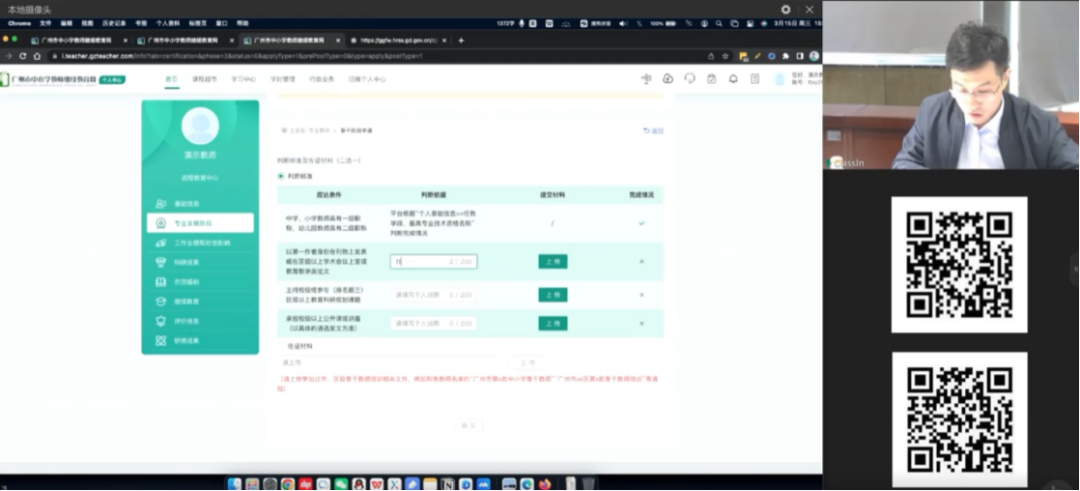The width and height of the screenshot is (1080, 491).
Task: Open Firefox from the Dock
Action: [x=545, y=484]
